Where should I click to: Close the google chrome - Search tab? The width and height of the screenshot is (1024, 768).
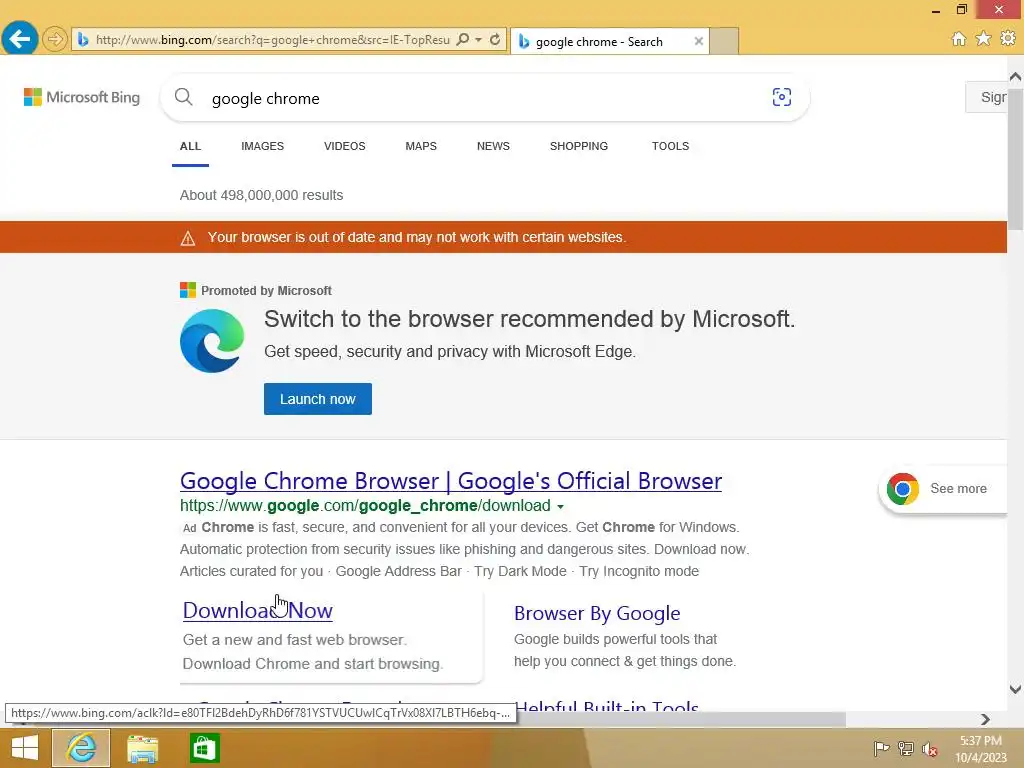pos(699,41)
